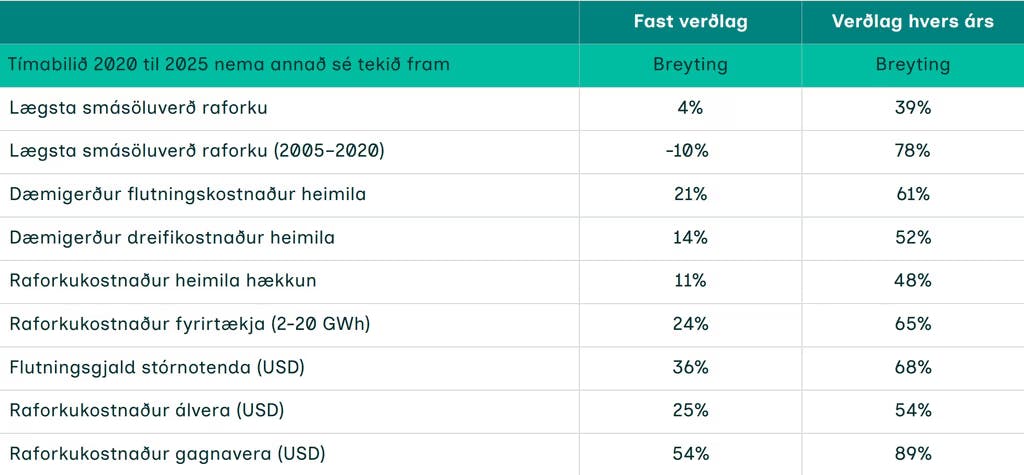The height and width of the screenshot is (475, 1024).
Task: Click the 'Verðlag hvers árs' column header
Action: pyautogui.click(x=913, y=22)
